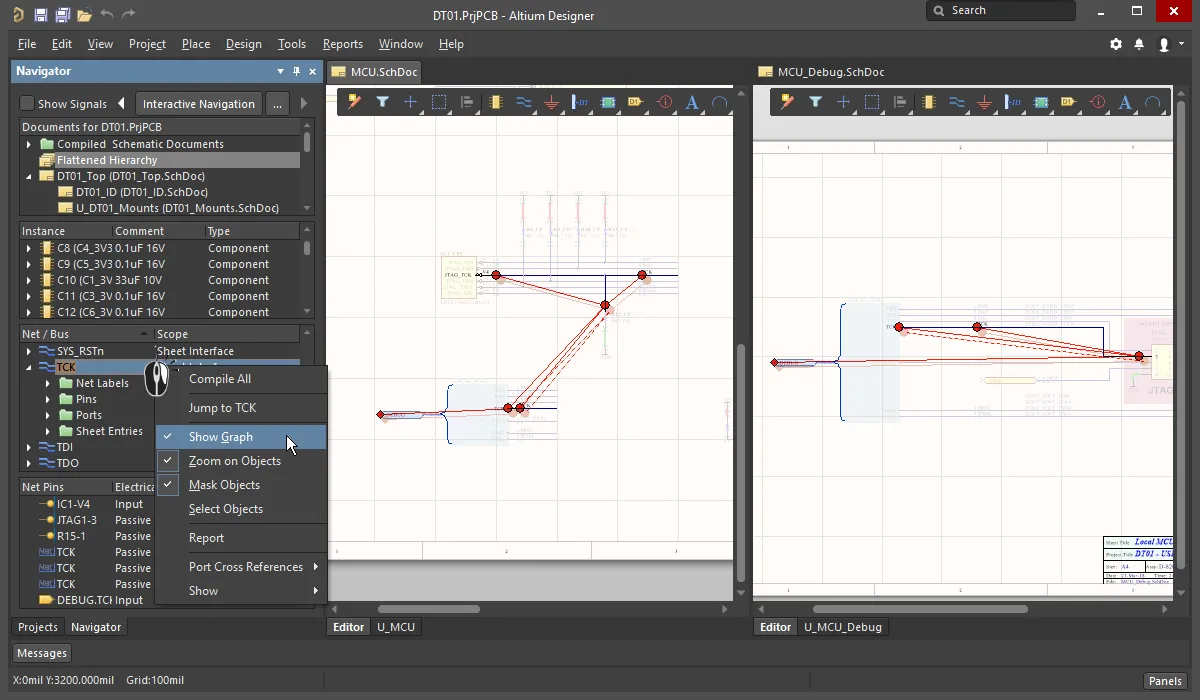
Task: Click the Save All icon in the title bar
Action: point(62,15)
